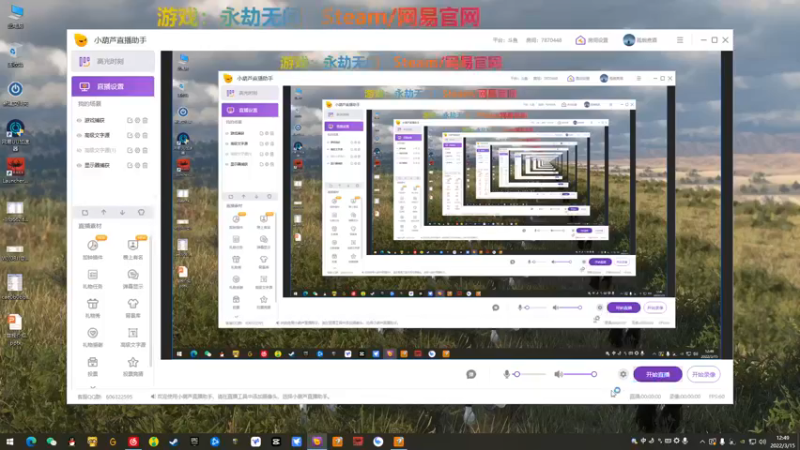Screen dimensions: 800x450
Task: Add the 投票 voting widget
Action: (93, 366)
